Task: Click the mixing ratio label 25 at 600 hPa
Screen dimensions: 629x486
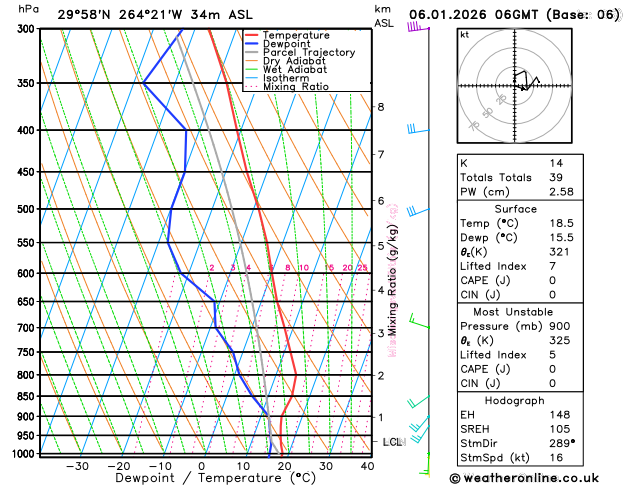Action: coord(362,267)
